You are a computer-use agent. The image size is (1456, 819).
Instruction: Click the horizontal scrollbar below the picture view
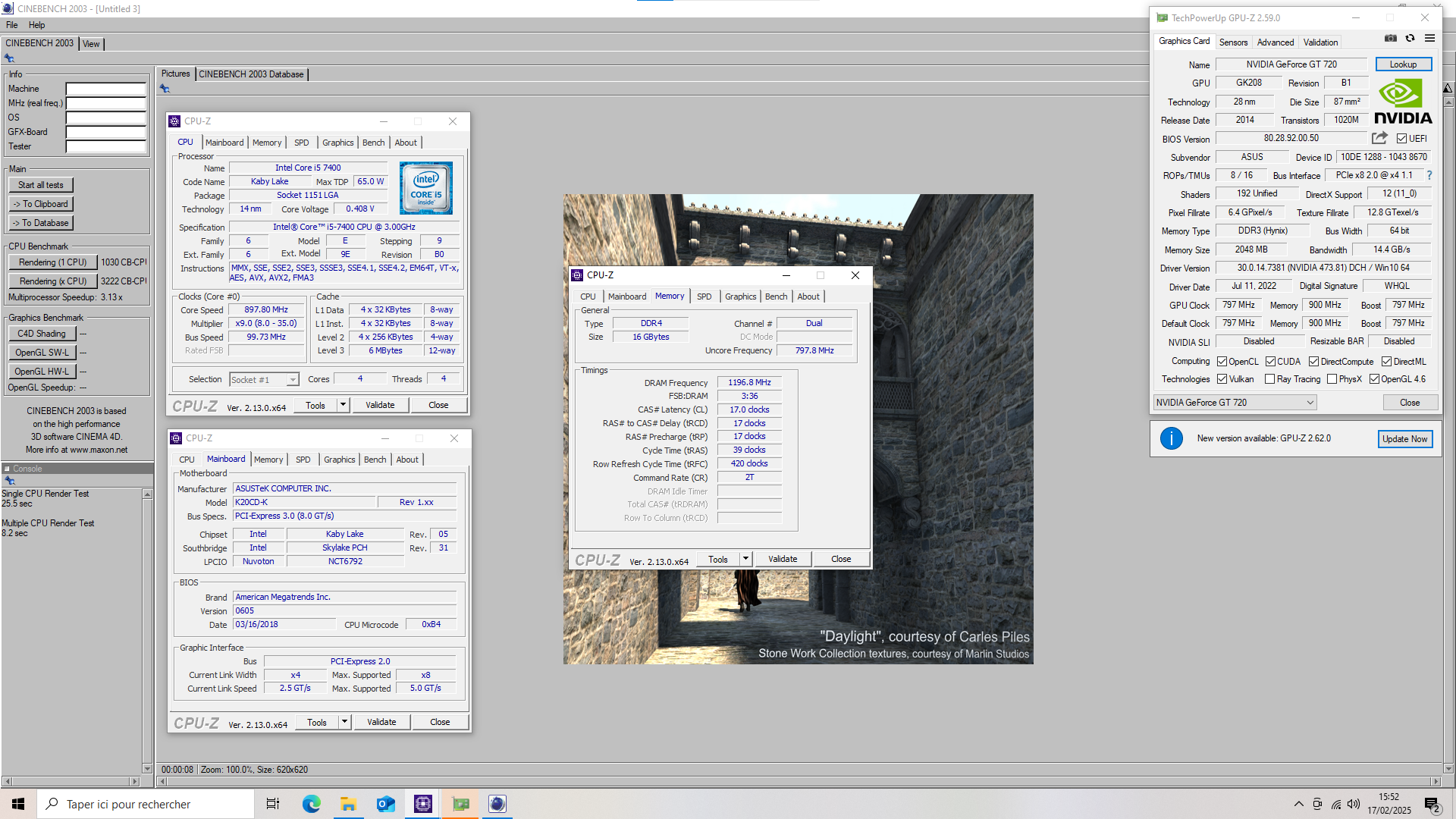tap(799, 781)
